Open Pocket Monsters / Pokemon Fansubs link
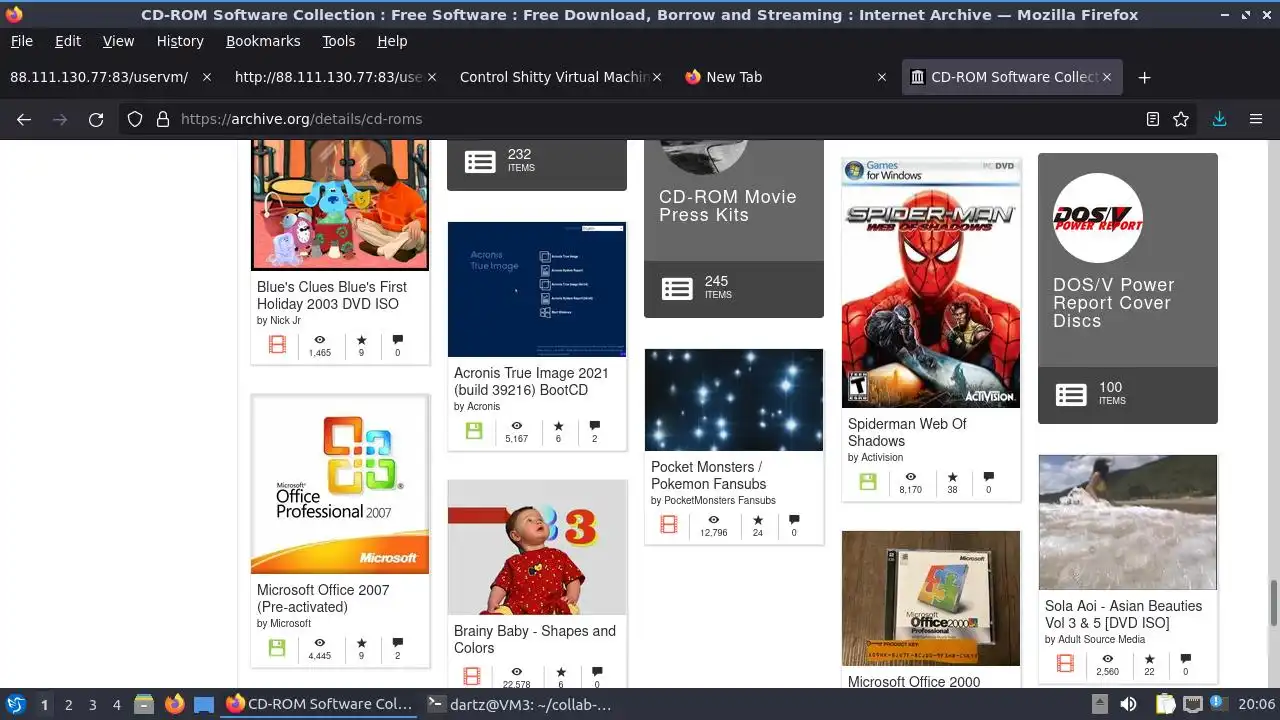The image size is (1280, 720). (709, 475)
